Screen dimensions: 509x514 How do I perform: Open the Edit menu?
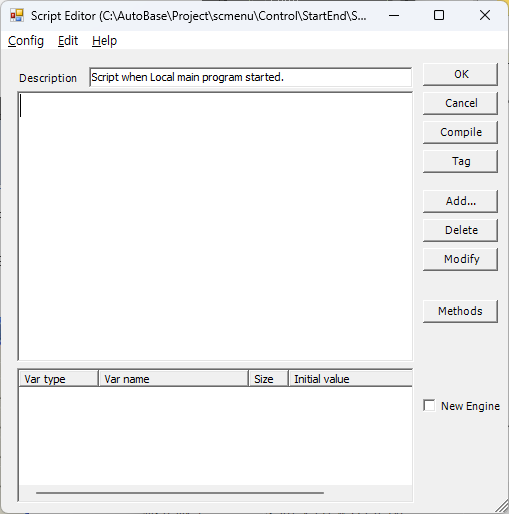68,41
